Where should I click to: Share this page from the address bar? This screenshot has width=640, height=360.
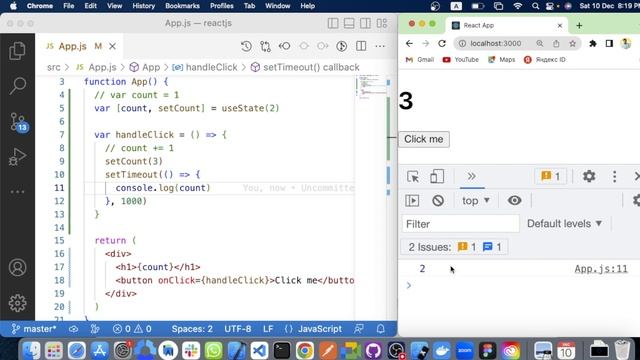[556, 43]
